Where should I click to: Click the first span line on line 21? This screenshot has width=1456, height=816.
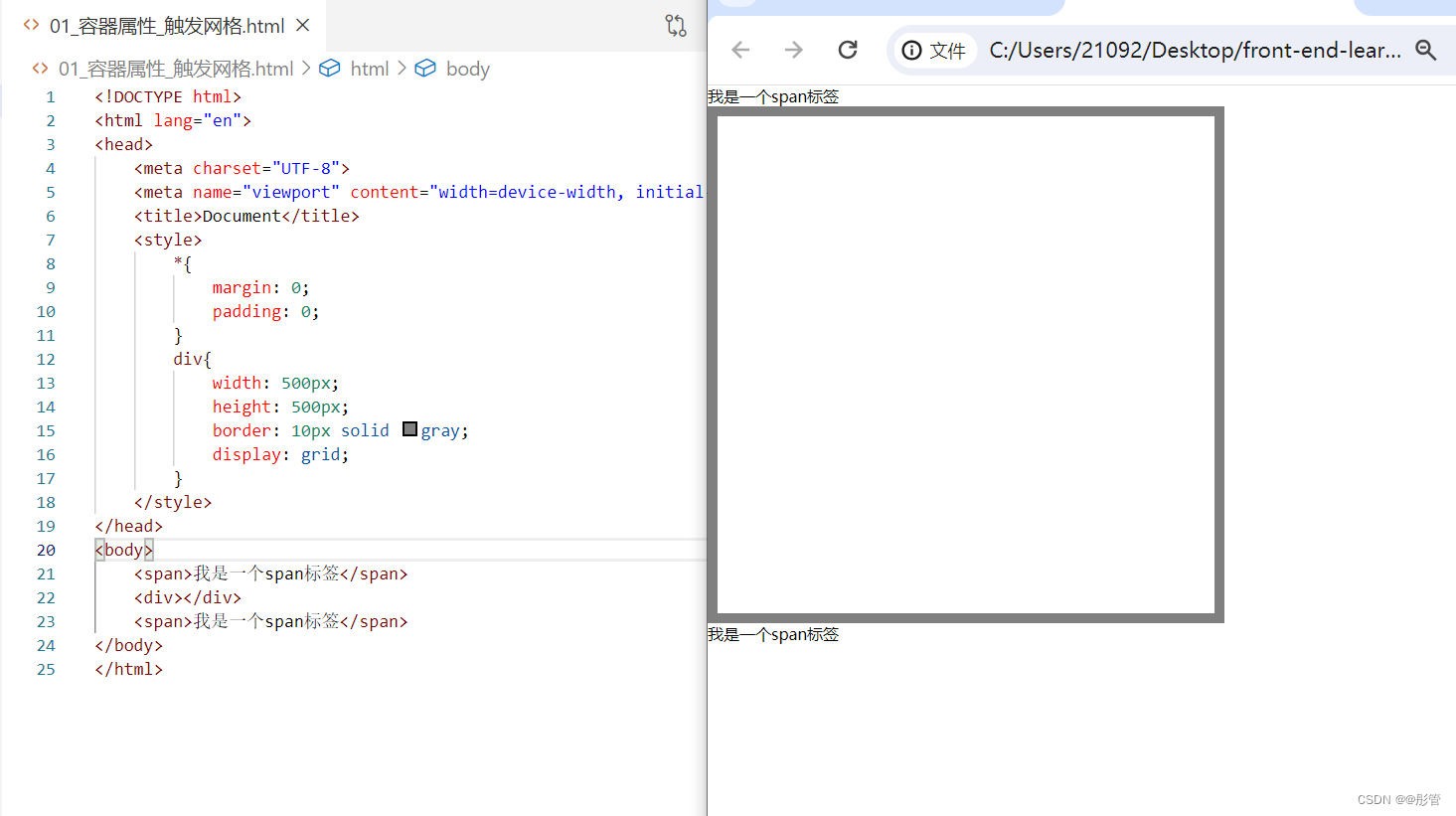click(x=270, y=573)
